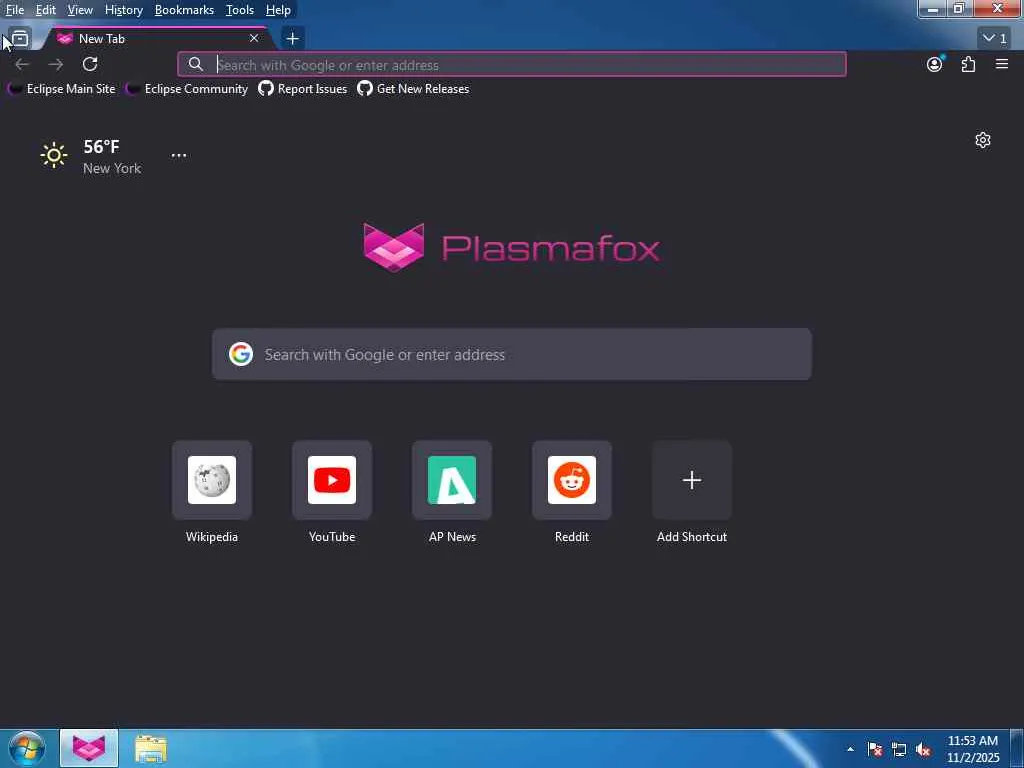Open the taskbar clock showing 11:53 AM
The width and height of the screenshot is (1024, 768).
click(x=973, y=749)
